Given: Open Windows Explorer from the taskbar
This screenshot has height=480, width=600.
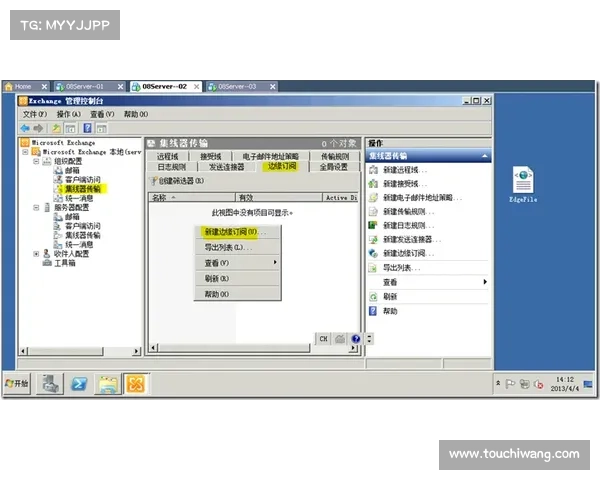Looking at the screenshot, I should coord(108,384).
